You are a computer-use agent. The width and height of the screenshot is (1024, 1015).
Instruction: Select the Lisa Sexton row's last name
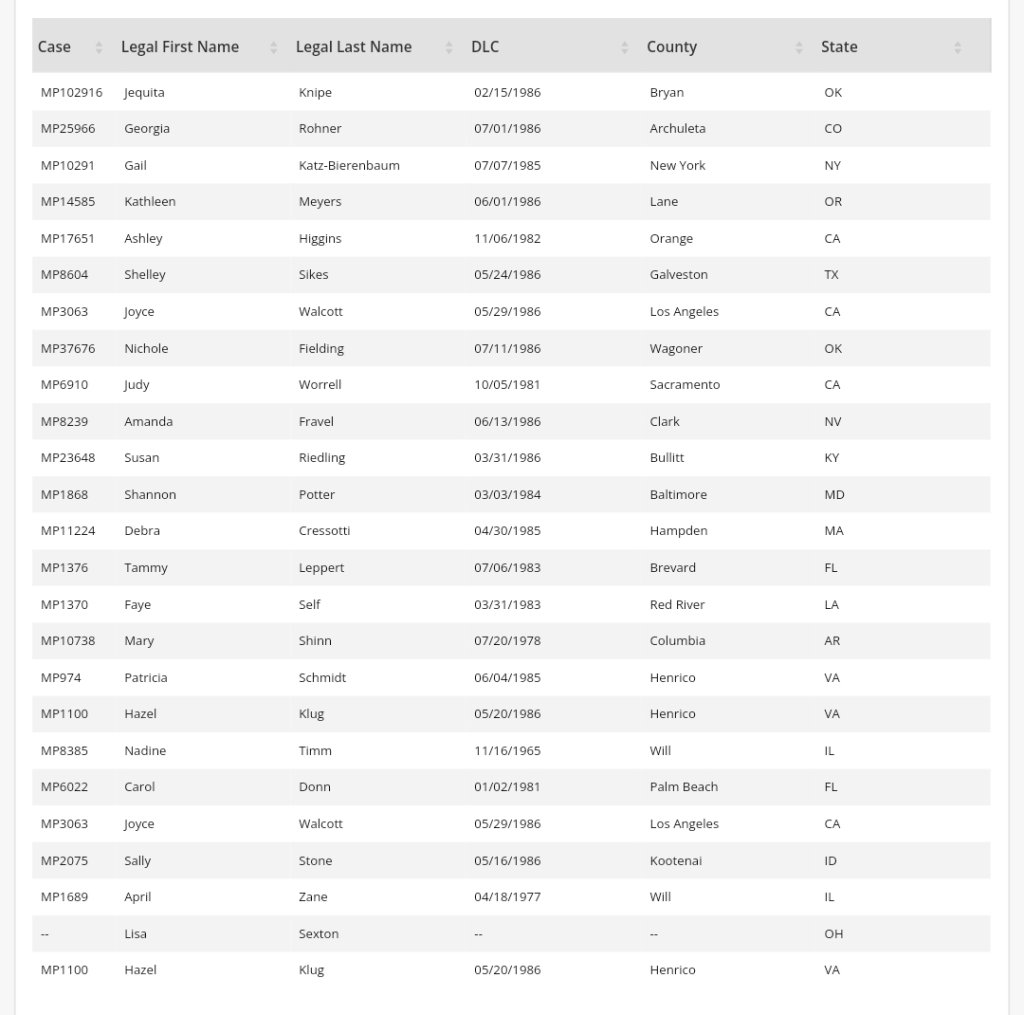point(318,933)
